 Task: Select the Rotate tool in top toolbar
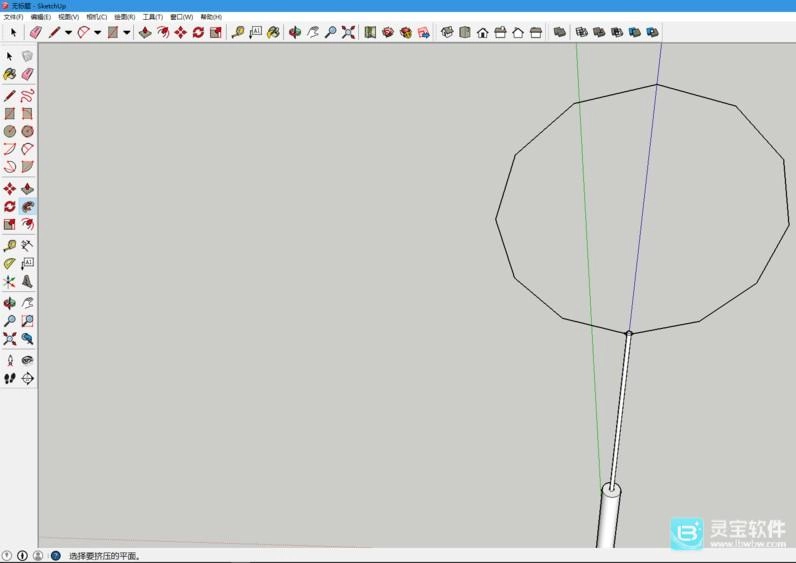click(x=198, y=32)
